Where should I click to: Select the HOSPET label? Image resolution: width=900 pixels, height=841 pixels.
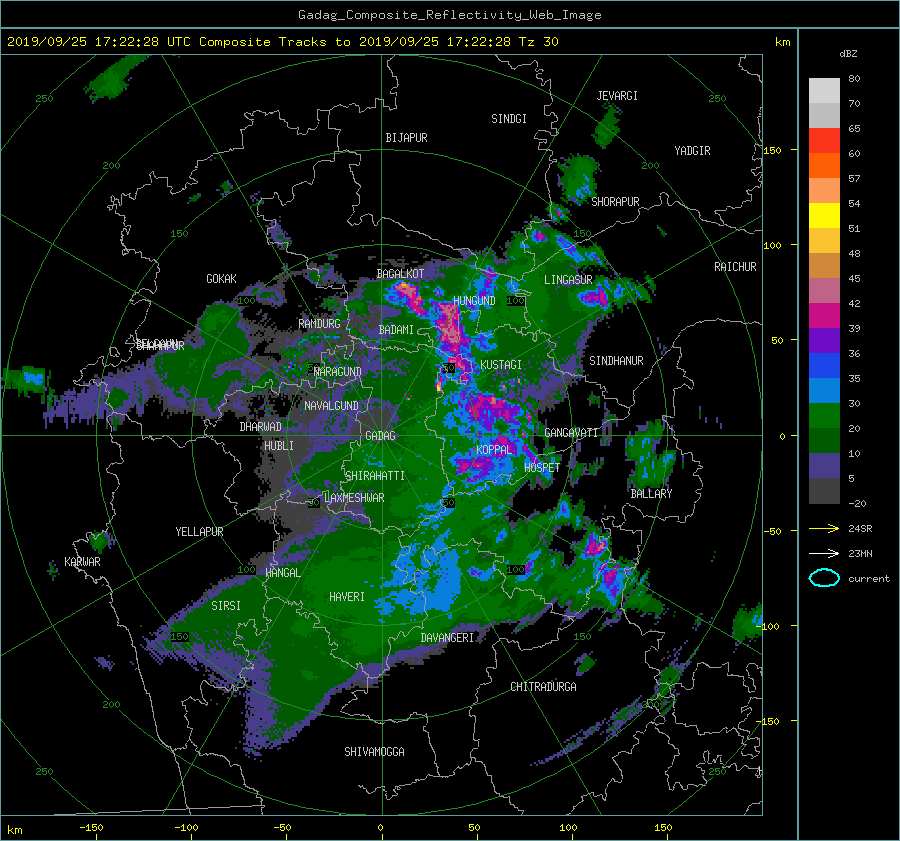tap(542, 468)
